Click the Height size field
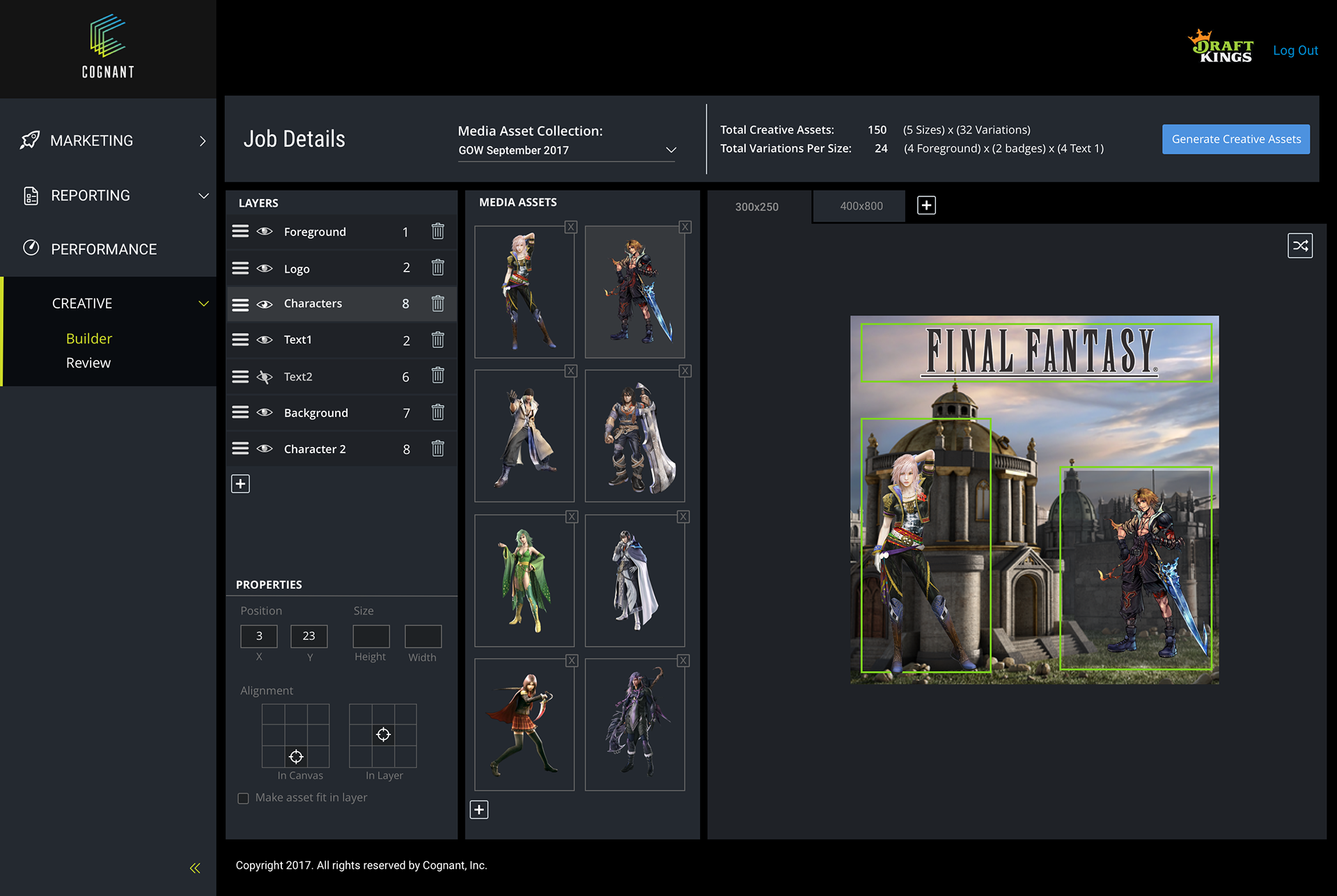Viewport: 1337px width, 896px height. [x=370, y=636]
